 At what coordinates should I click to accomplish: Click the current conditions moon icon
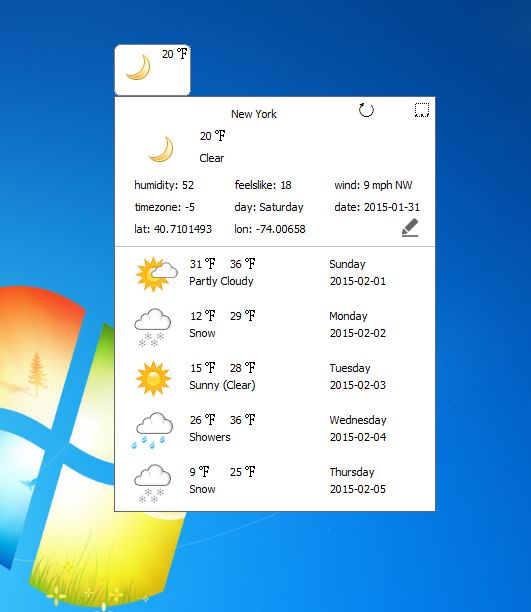point(161,149)
